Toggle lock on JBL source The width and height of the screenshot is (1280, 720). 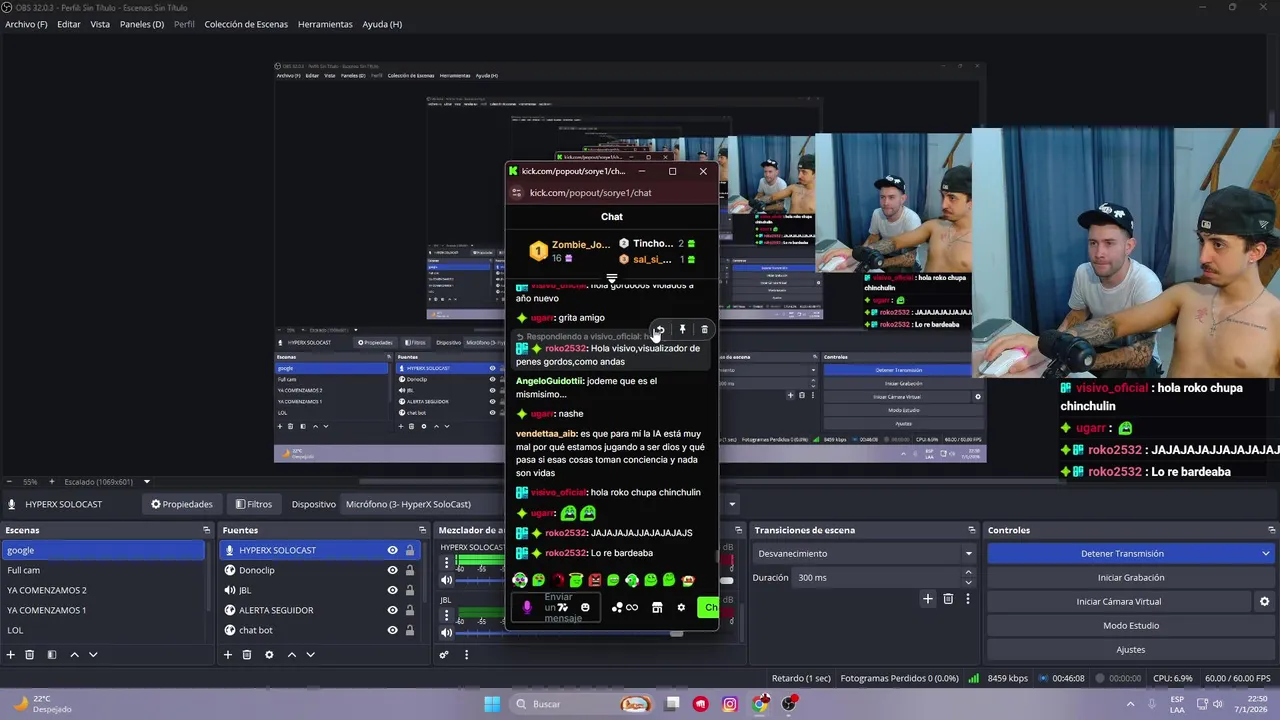click(410, 590)
